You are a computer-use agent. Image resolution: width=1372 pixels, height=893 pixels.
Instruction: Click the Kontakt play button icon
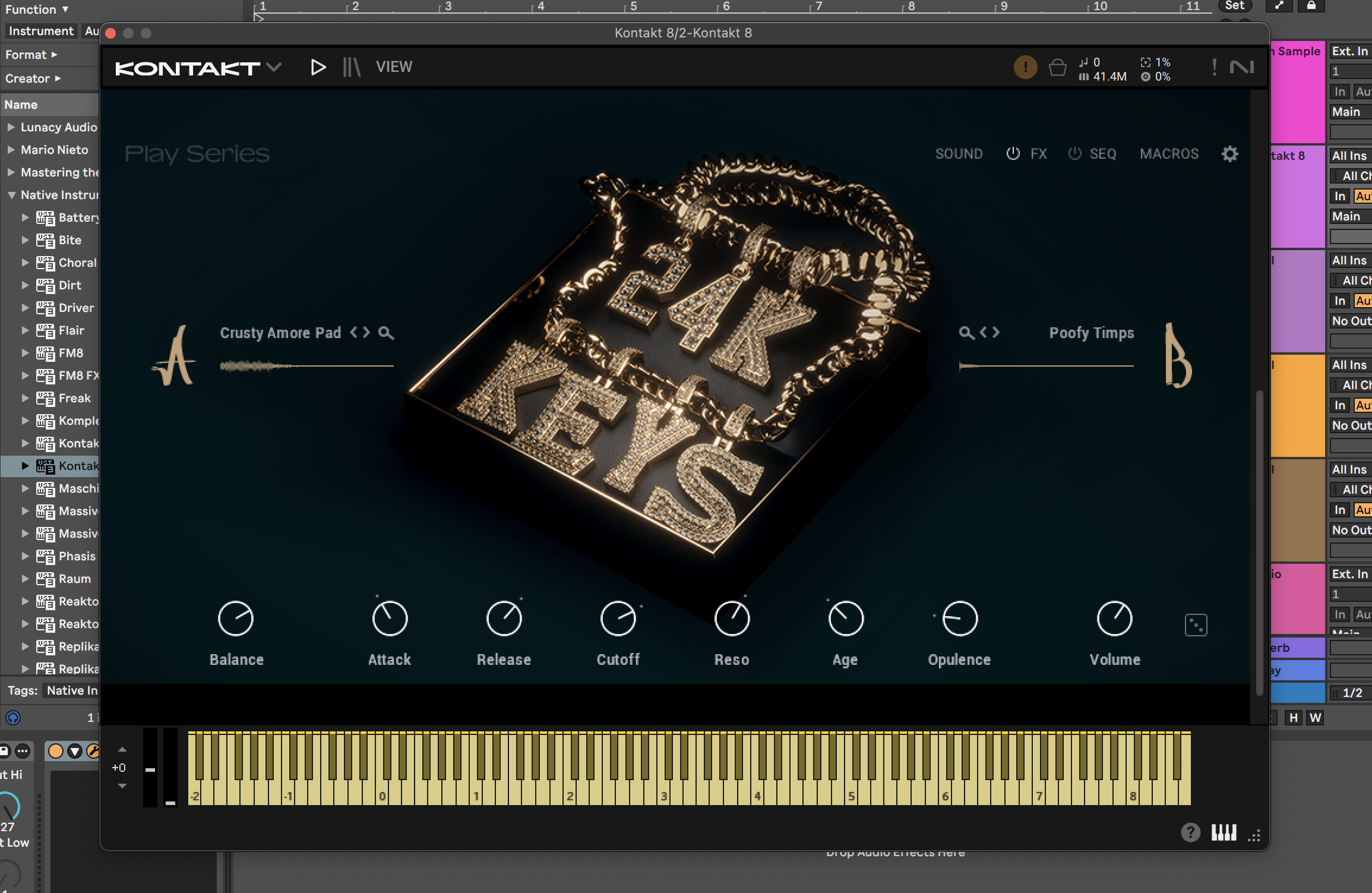tap(318, 67)
